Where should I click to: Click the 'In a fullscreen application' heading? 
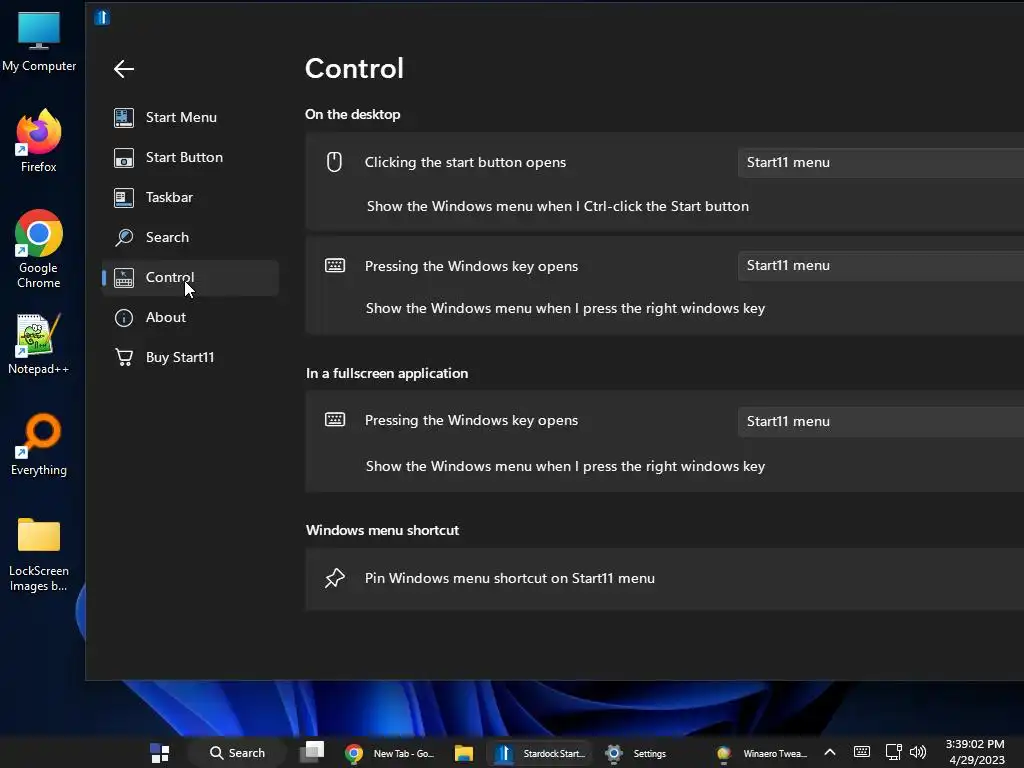[387, 374]
